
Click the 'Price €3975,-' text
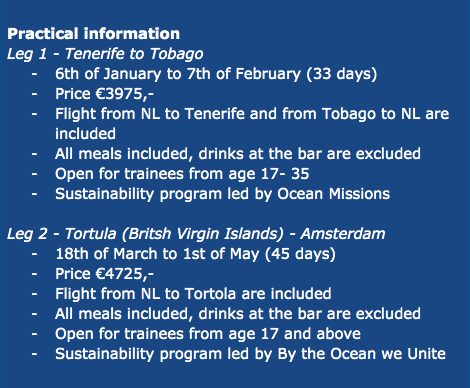click(x=104, y=94)
